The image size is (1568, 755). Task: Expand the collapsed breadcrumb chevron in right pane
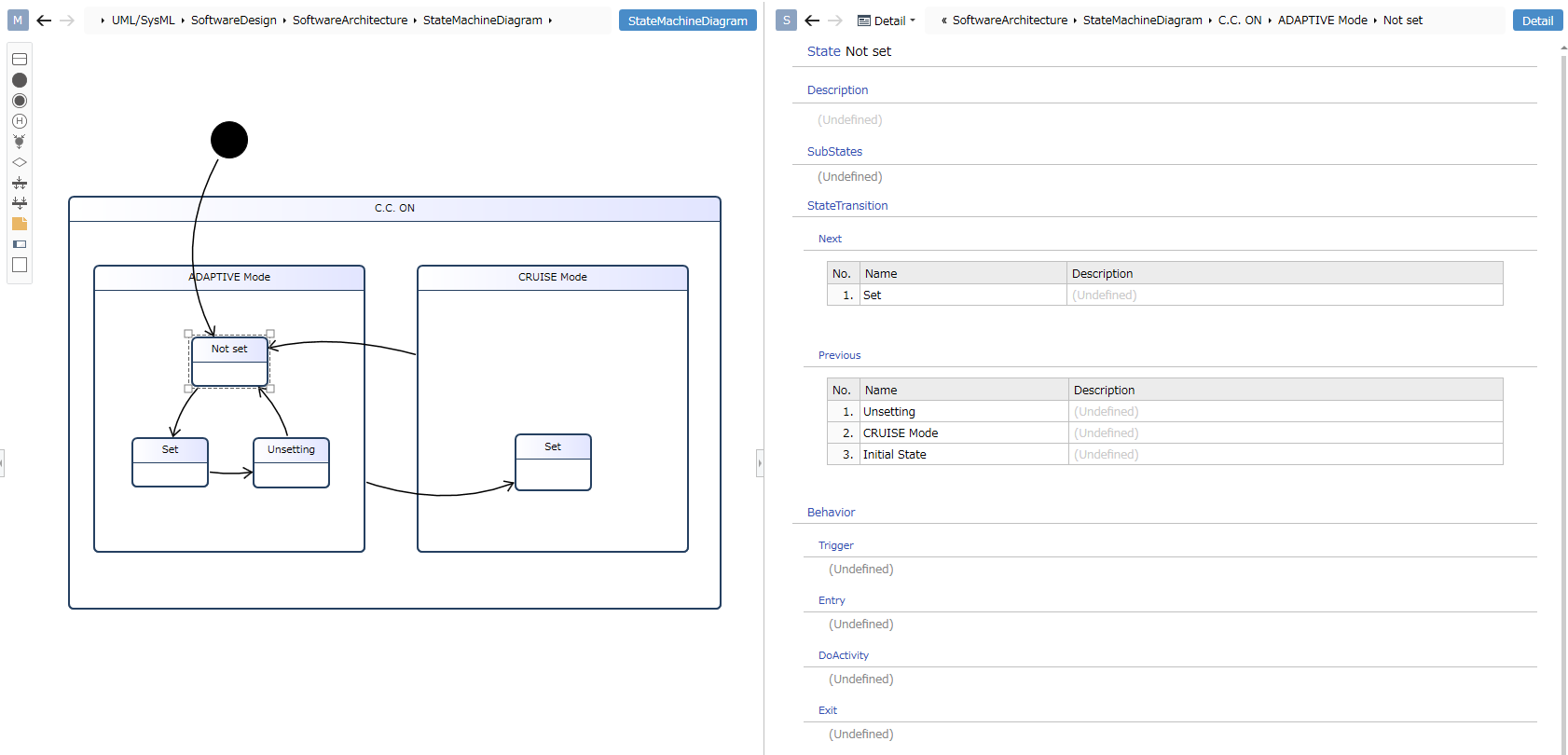click(944, 21)
